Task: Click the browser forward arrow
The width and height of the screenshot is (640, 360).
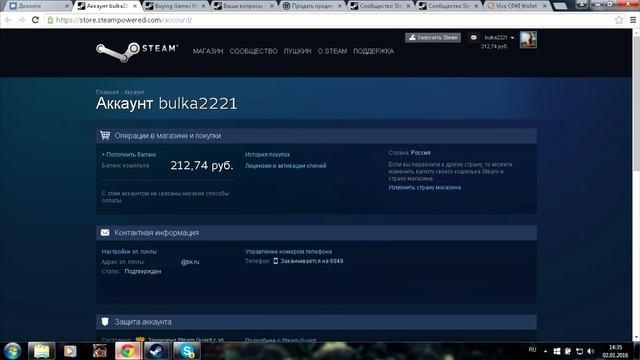Action: [x=21, y=20]
